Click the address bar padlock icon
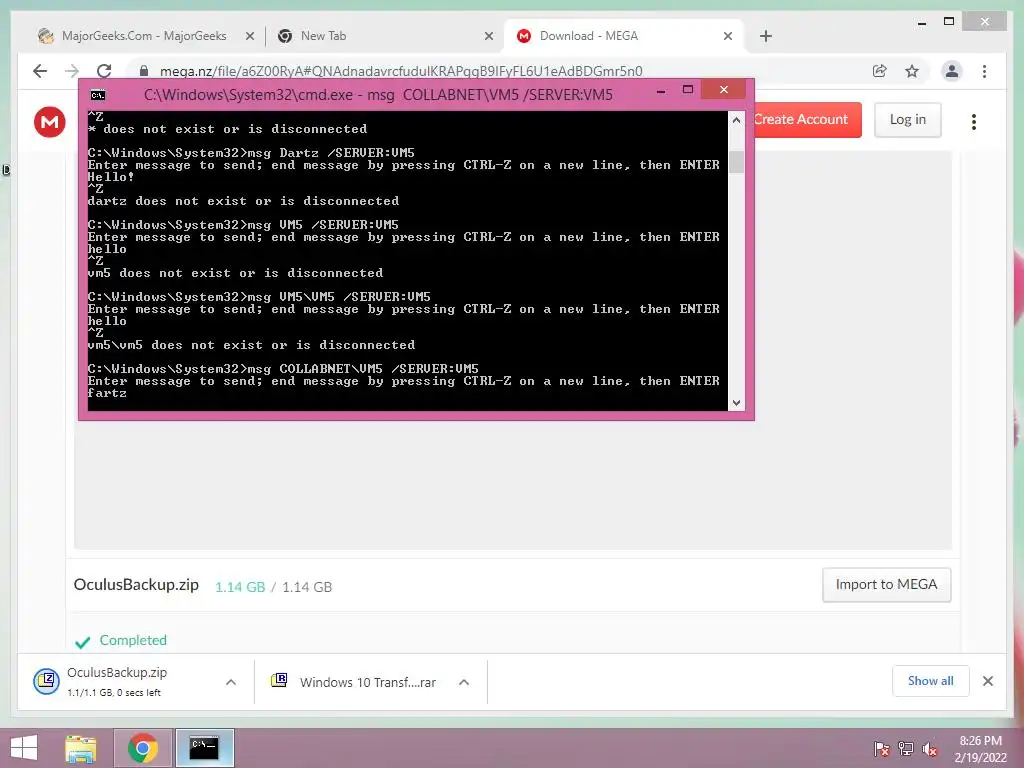The image size is (1024, 768). pos(144,71)
